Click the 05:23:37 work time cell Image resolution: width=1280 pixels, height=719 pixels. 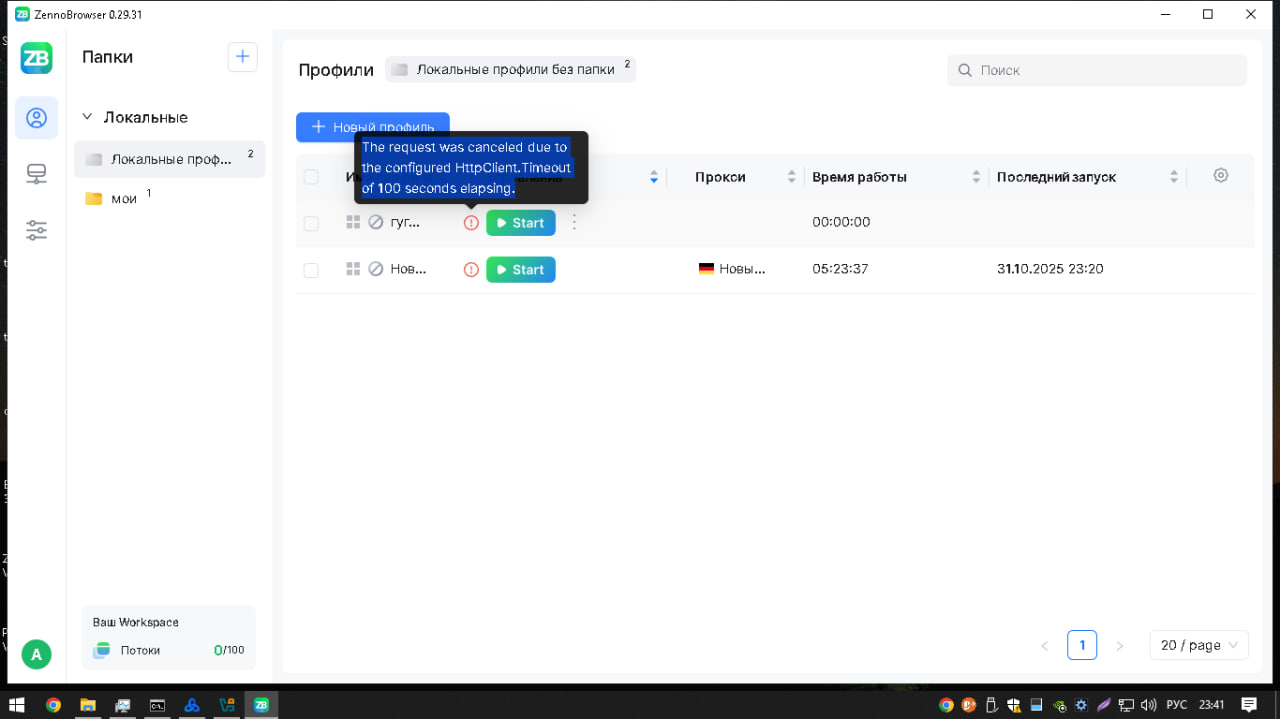click(840, 269)
